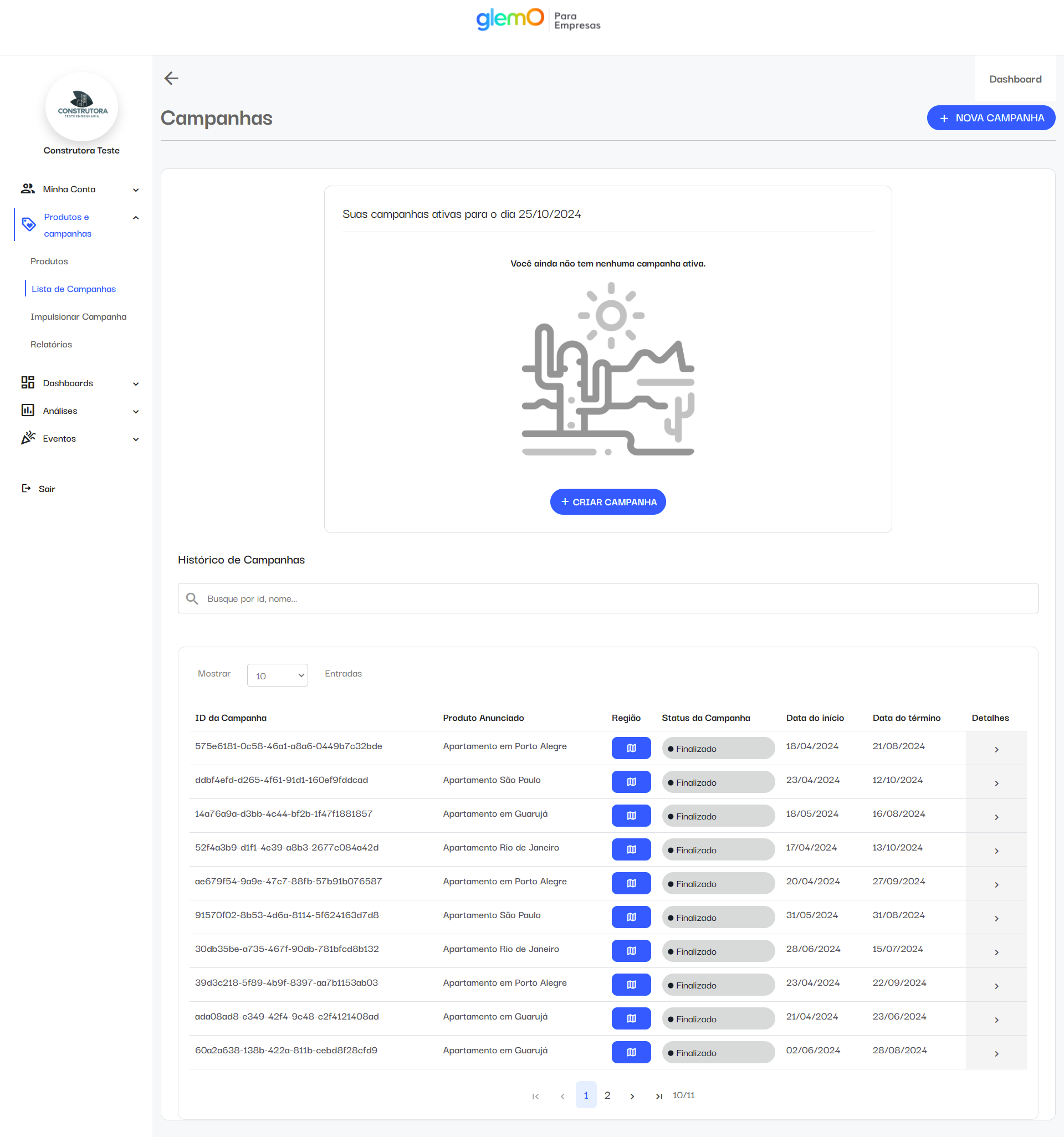
Task: Open region map for campaign 575e6181
Action: pyautogui.click(x=631, y=748)
